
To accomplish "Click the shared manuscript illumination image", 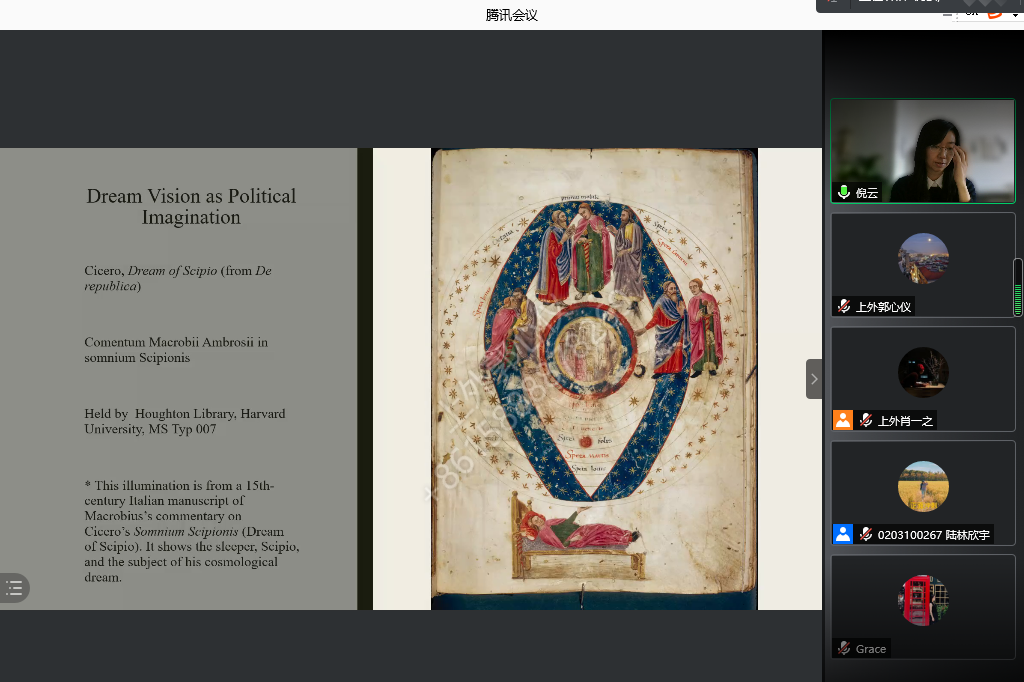I will pos(594,378).
